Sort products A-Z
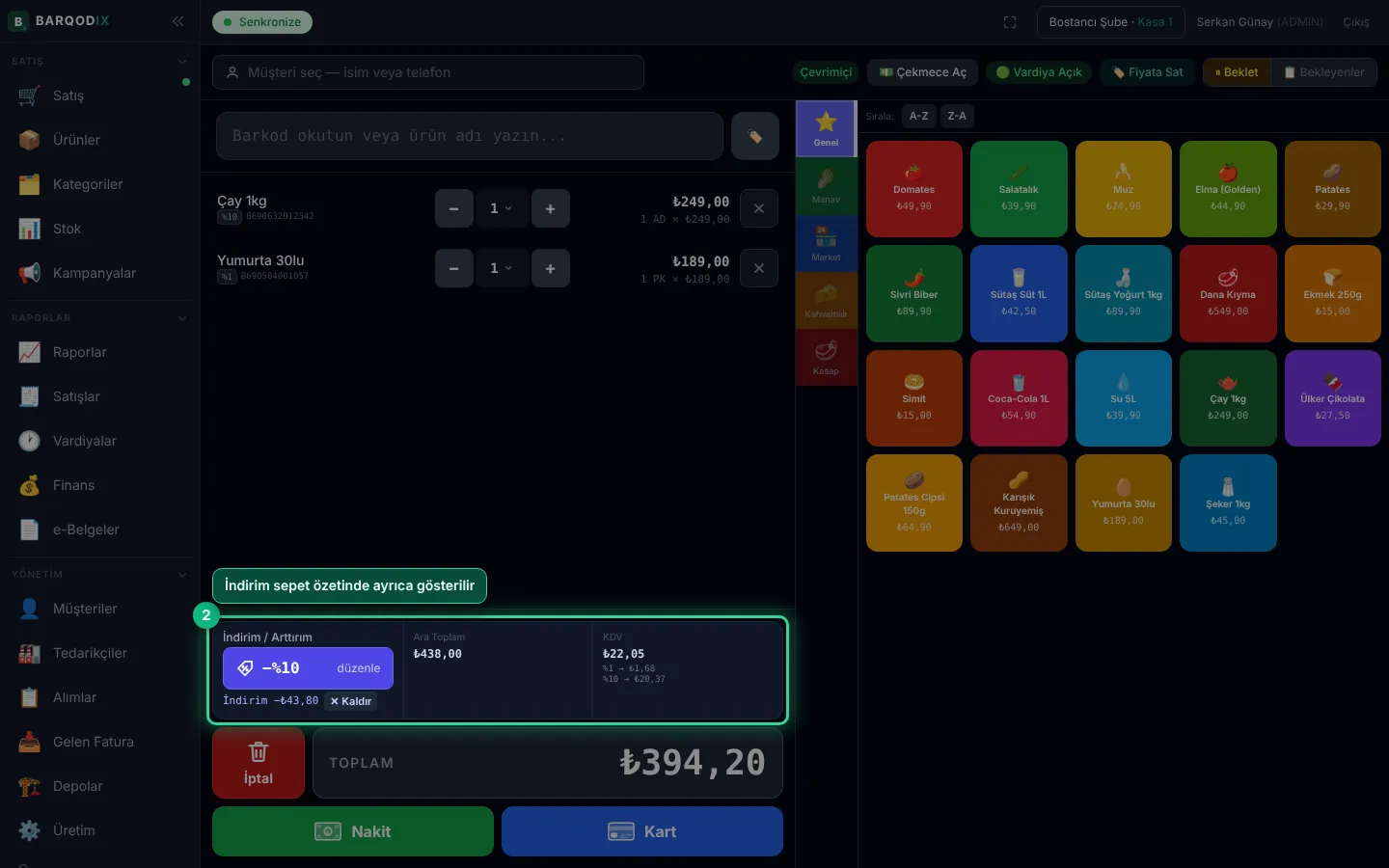This screenshot has width=1389, height=868. pos(919,116)
